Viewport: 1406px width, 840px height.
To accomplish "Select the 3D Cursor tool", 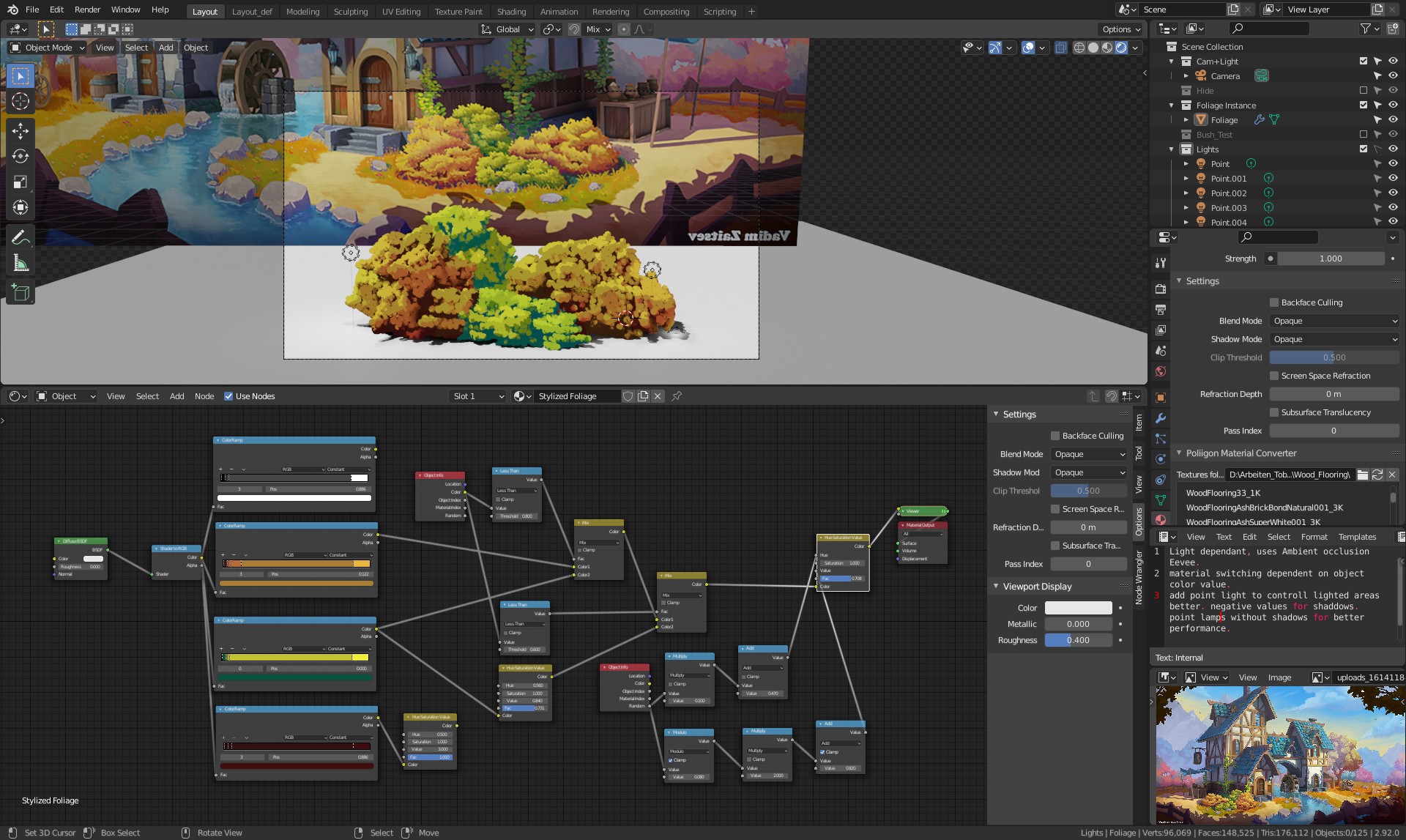I will (21, 102).
